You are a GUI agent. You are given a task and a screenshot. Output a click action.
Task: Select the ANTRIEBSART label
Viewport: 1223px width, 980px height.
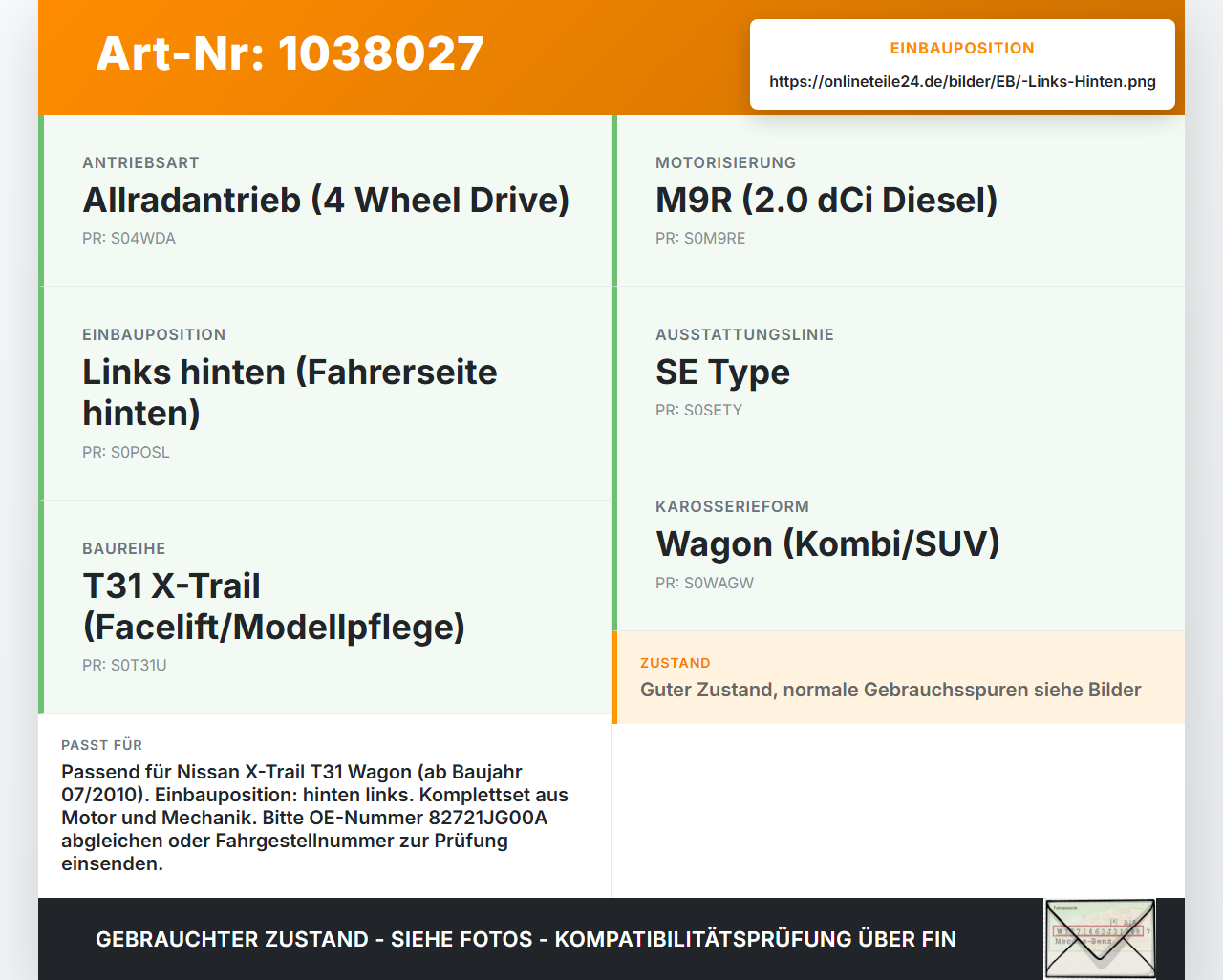(140, 162)
